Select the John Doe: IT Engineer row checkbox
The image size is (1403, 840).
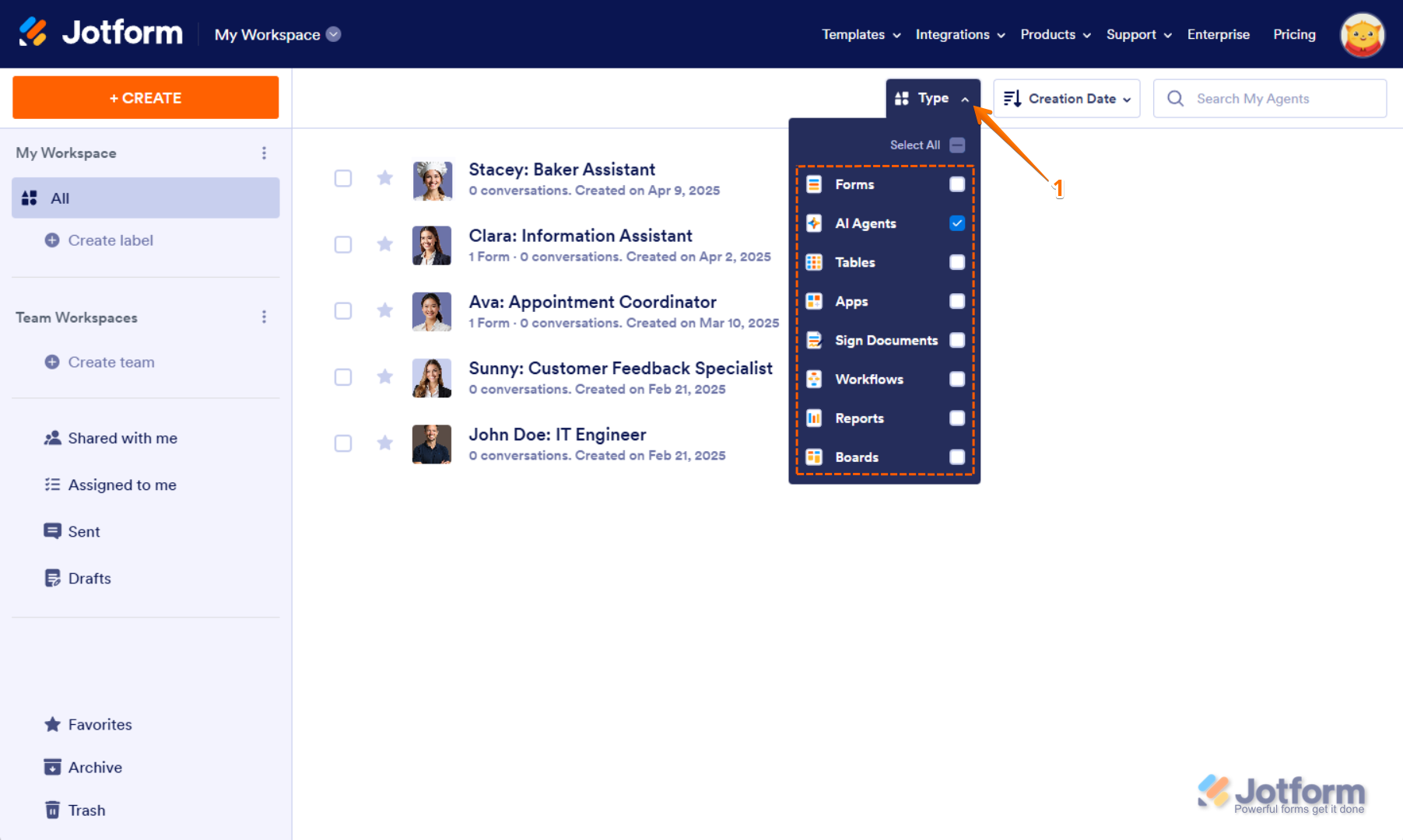[343, 443]
